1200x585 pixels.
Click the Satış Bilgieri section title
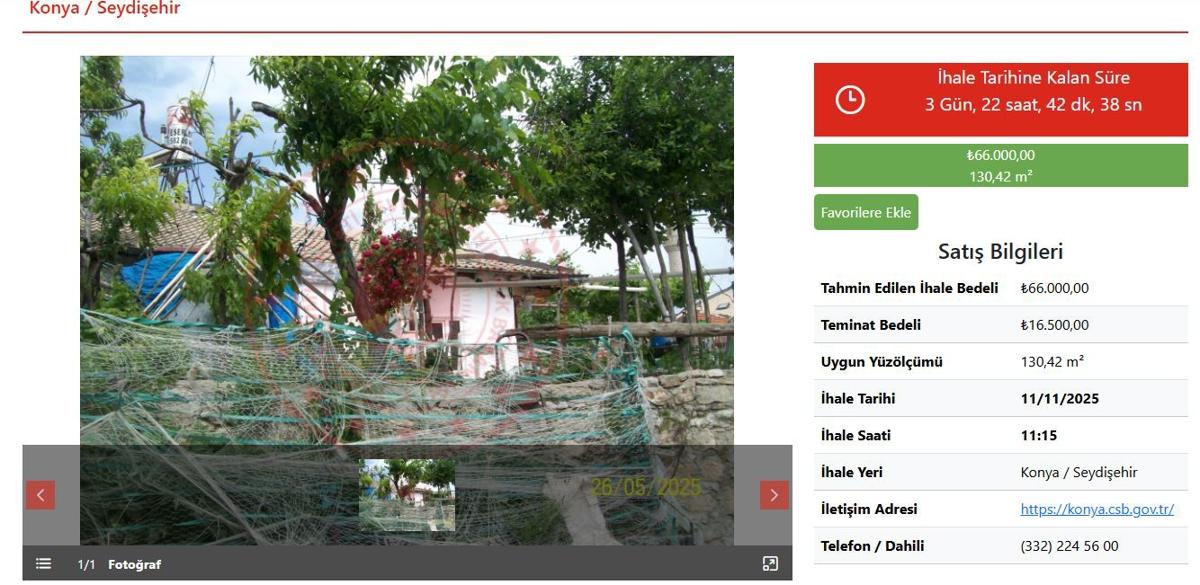(x=1000, y=252)
